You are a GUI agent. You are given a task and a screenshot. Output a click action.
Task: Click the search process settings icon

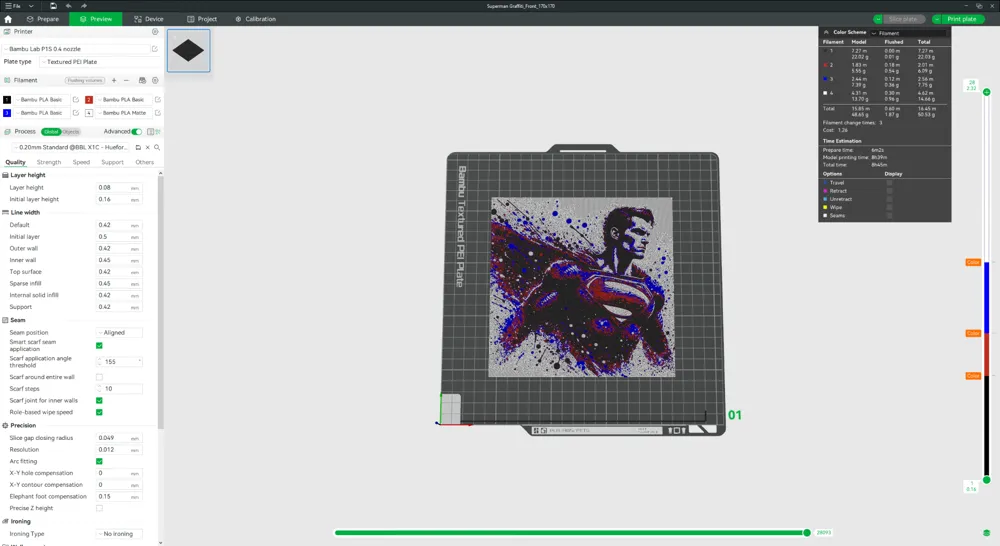click(157, 147)
